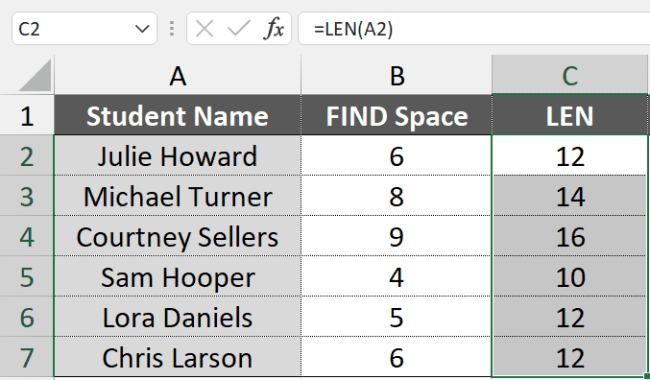The width and height of the screenshot is (650, 380).
Task: Click the Select All corner triangle
Action: (35, 75)
